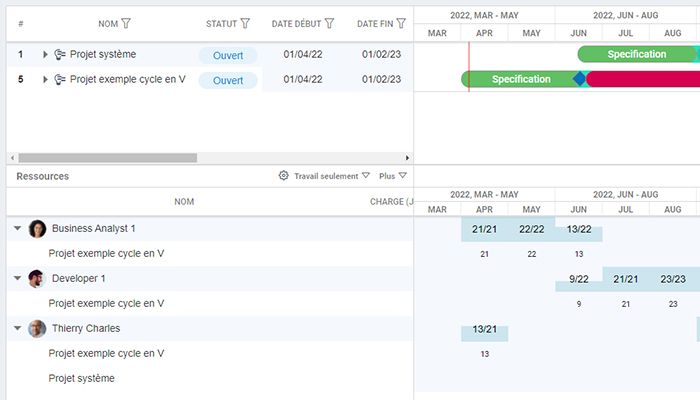Viewport: 700px width, 400px height.
Task: Select Projet exemple cycle en V under Developer 1
Action: click(x=106, y=303)
